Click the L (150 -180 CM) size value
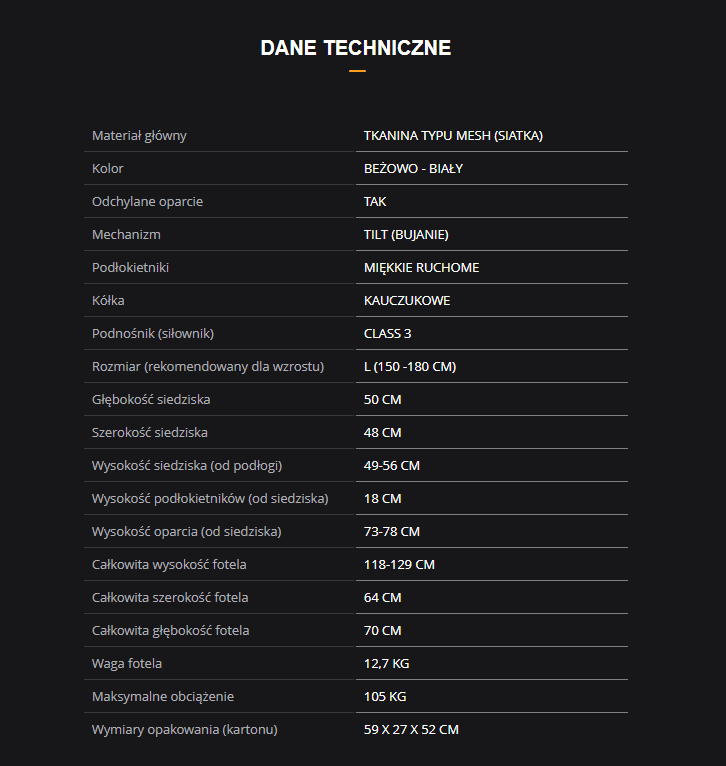Viewport: 726px width, 766px height. pyautogui.click(x=410, y=367)
